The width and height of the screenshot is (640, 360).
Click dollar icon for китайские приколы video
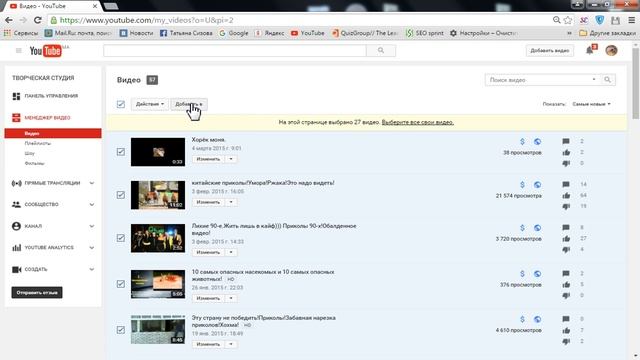pos(522,184)
